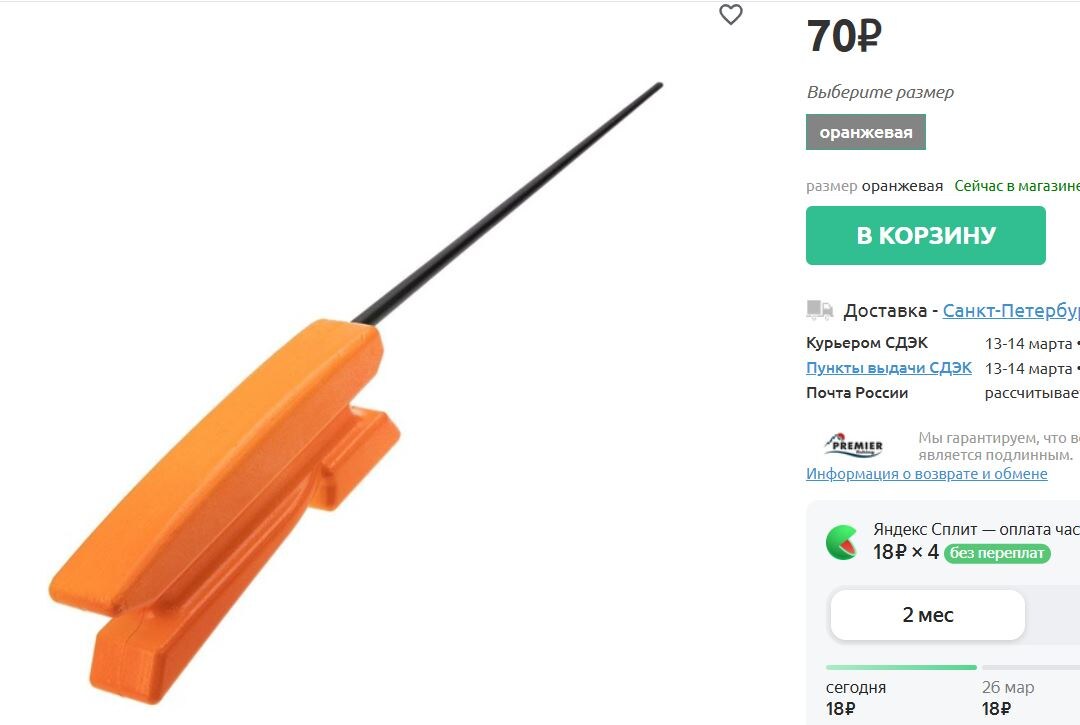This screenshot has width=1080, height=725.
Task: Click the Яндекс Сплит logo icon
Action: (842, 542)
